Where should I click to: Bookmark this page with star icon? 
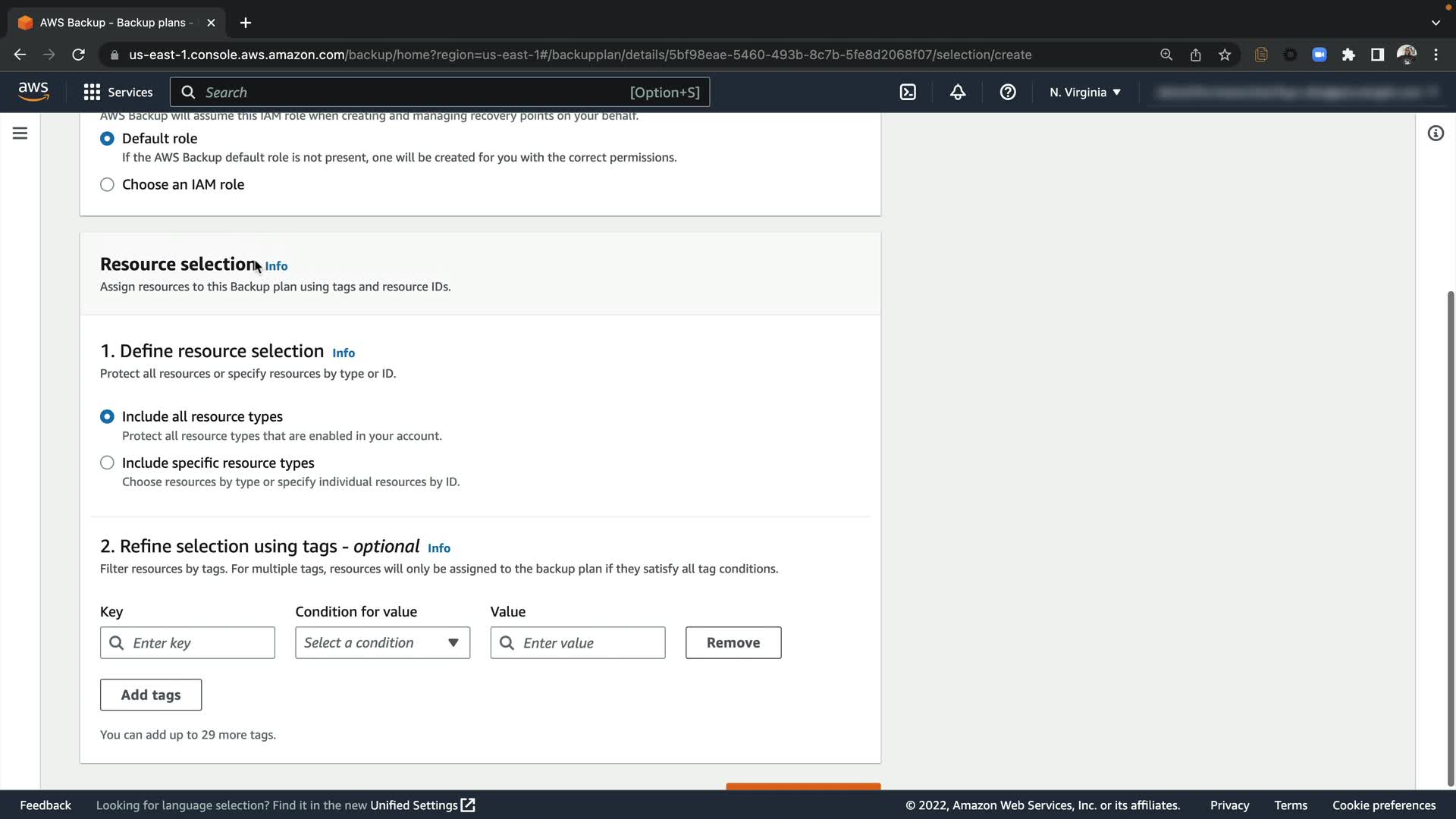(1225, 55)
